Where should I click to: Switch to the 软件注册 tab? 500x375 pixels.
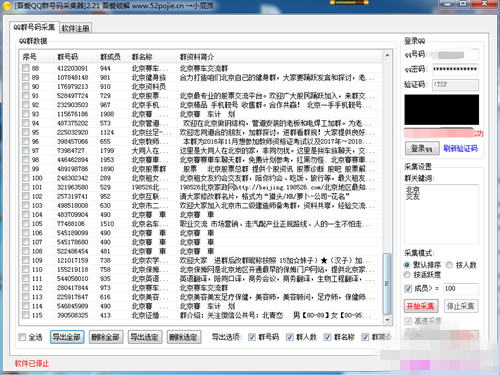(76, 28)
